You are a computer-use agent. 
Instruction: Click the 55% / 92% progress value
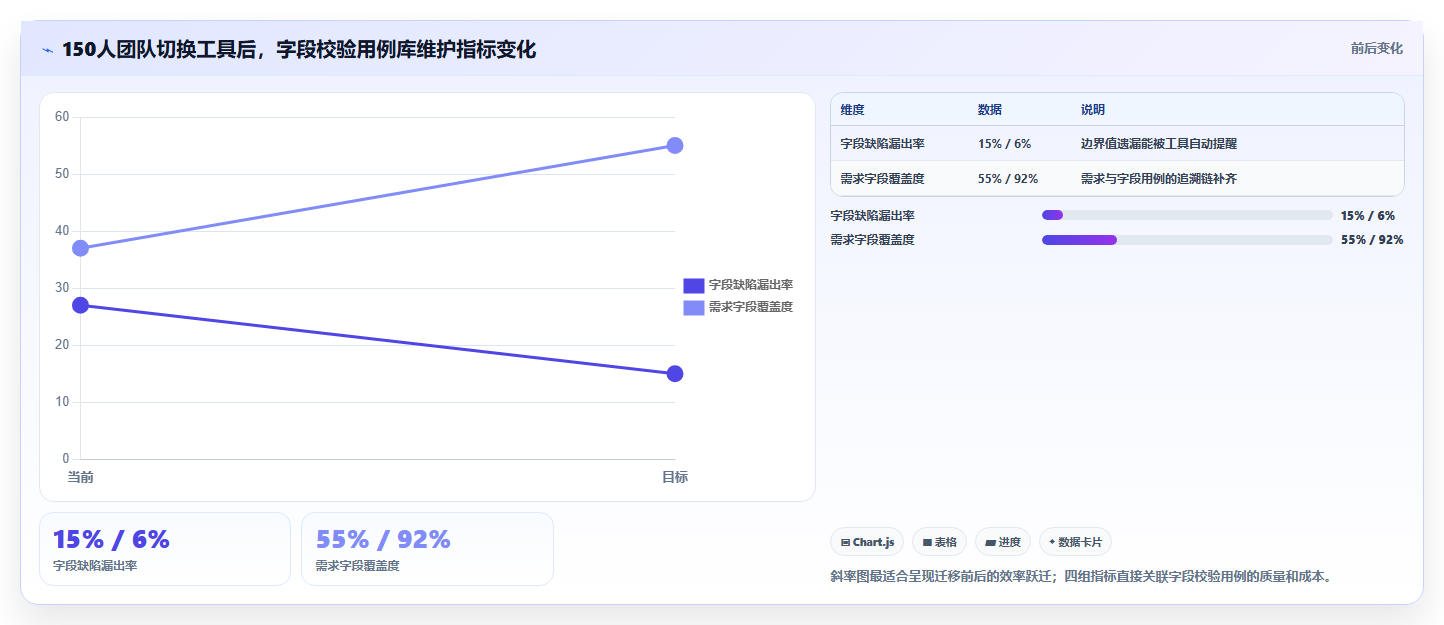(1372, 240)
